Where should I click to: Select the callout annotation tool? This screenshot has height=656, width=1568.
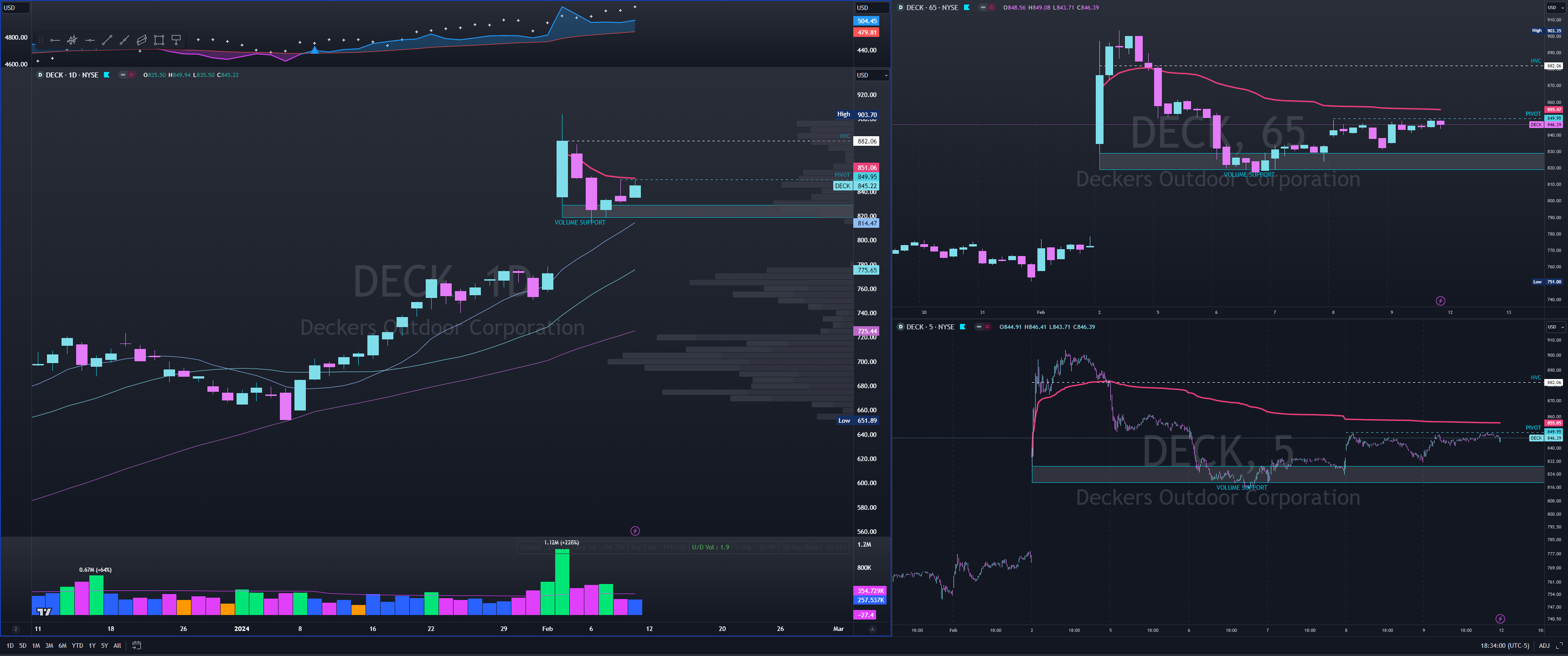pyautogui.click(x=176, y=40)
